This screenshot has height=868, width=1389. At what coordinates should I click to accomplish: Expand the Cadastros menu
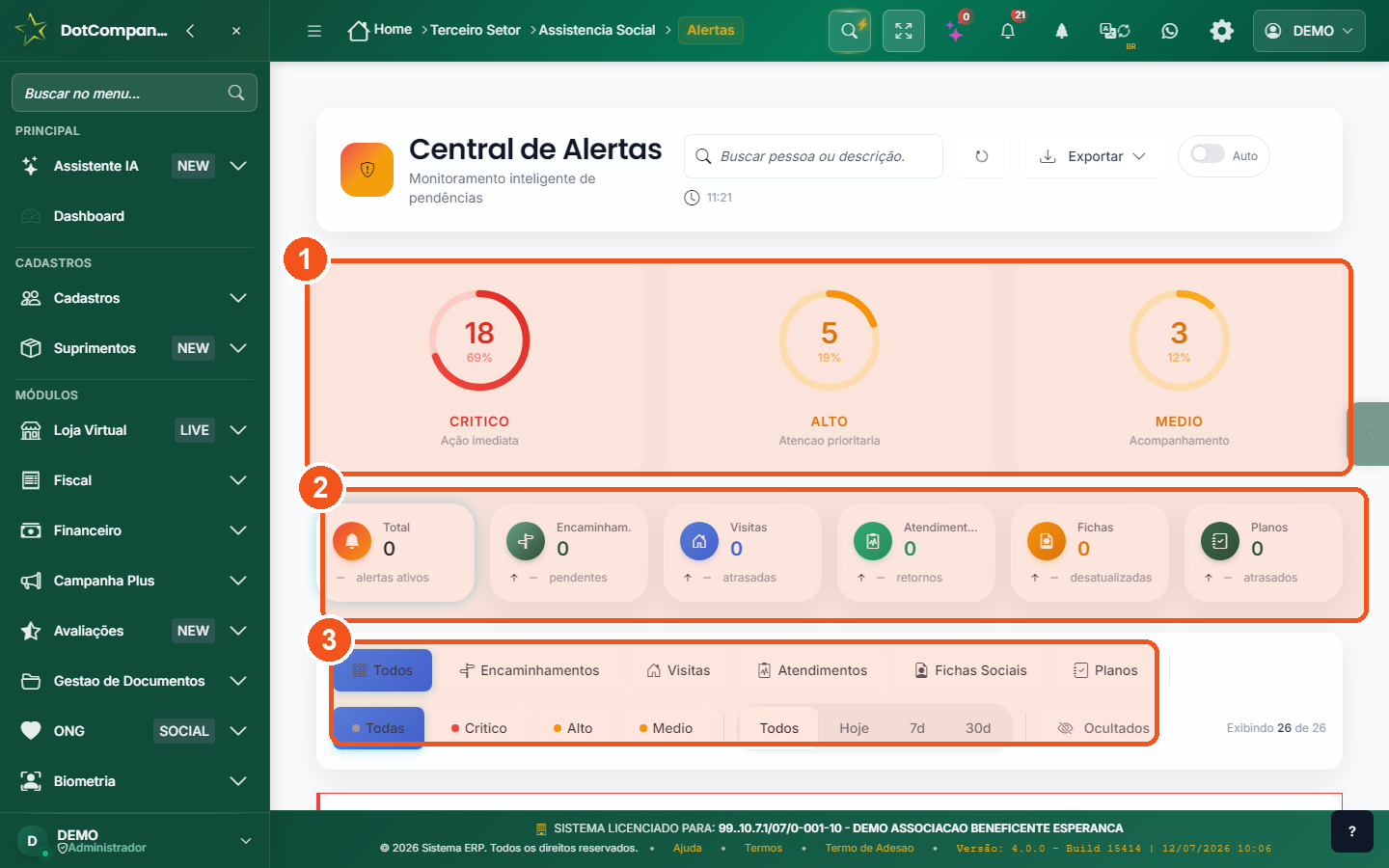(238, 298)
